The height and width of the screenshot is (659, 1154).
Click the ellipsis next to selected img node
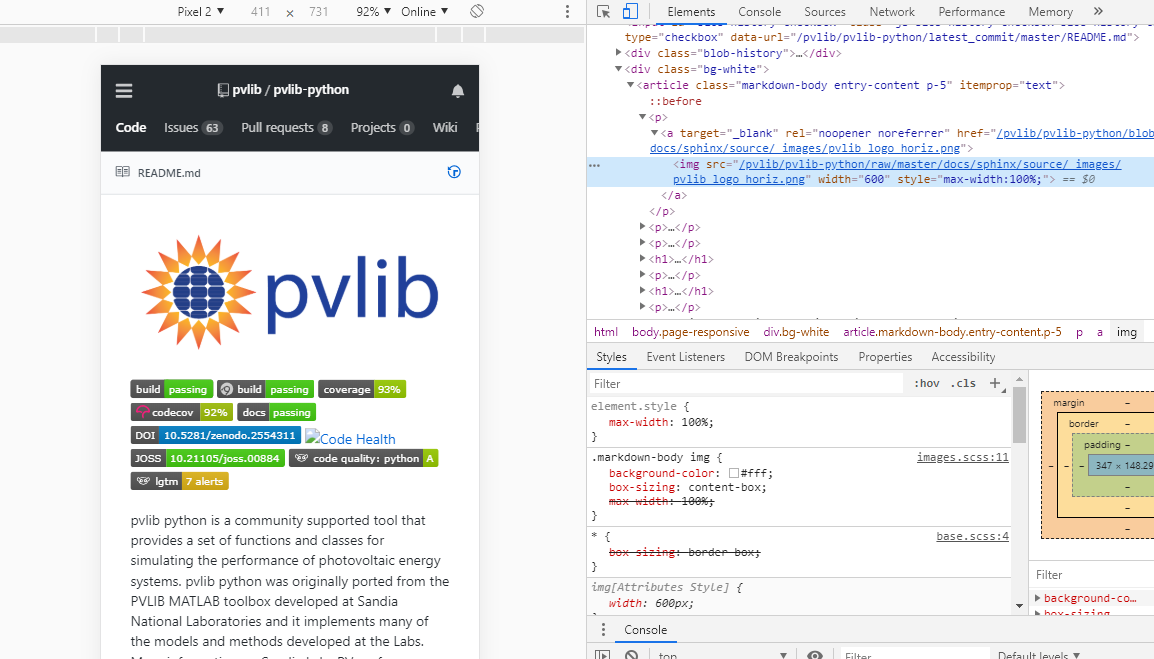[x=595, y=166]
